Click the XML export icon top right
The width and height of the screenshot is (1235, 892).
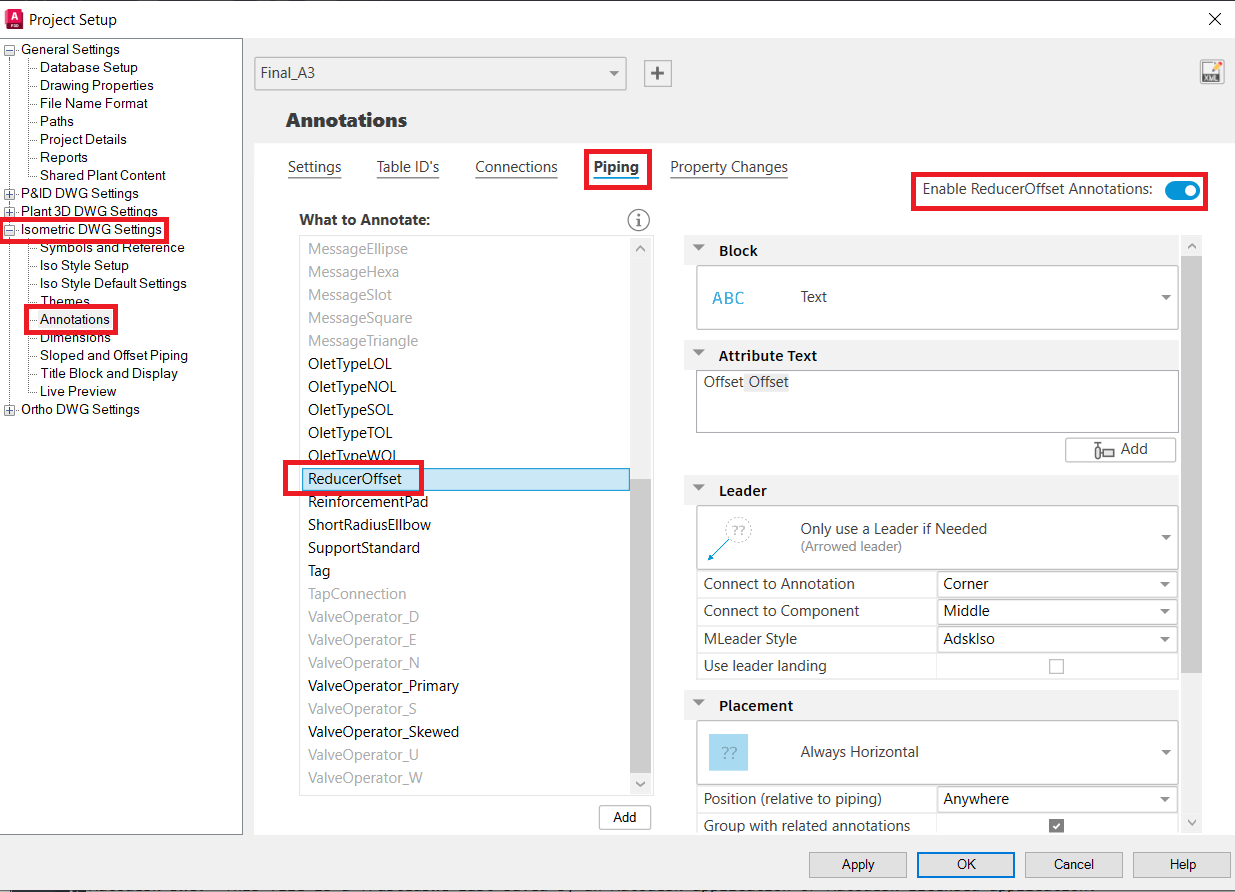click(x=1211, y=71)
